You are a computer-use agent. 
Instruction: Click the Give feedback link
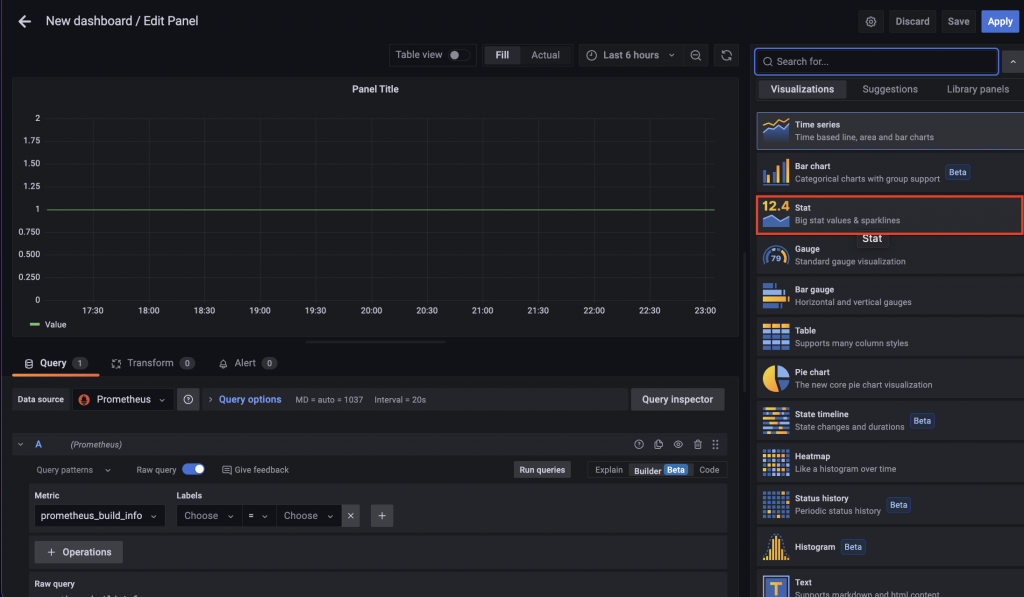(x=255, y=470)
